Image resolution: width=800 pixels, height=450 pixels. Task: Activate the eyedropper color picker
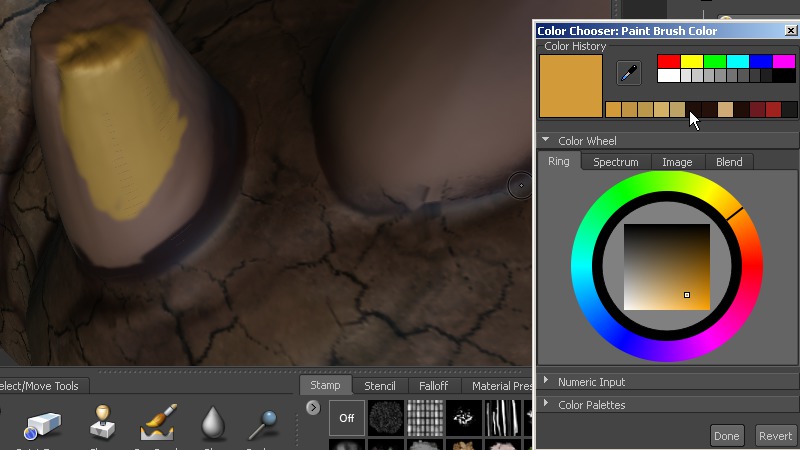[629, 72]
